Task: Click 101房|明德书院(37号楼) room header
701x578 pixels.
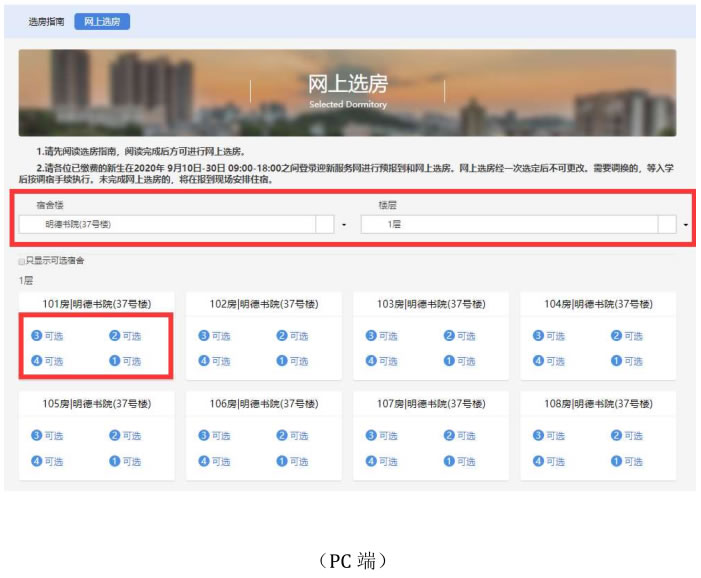Action: click(96, 304)
